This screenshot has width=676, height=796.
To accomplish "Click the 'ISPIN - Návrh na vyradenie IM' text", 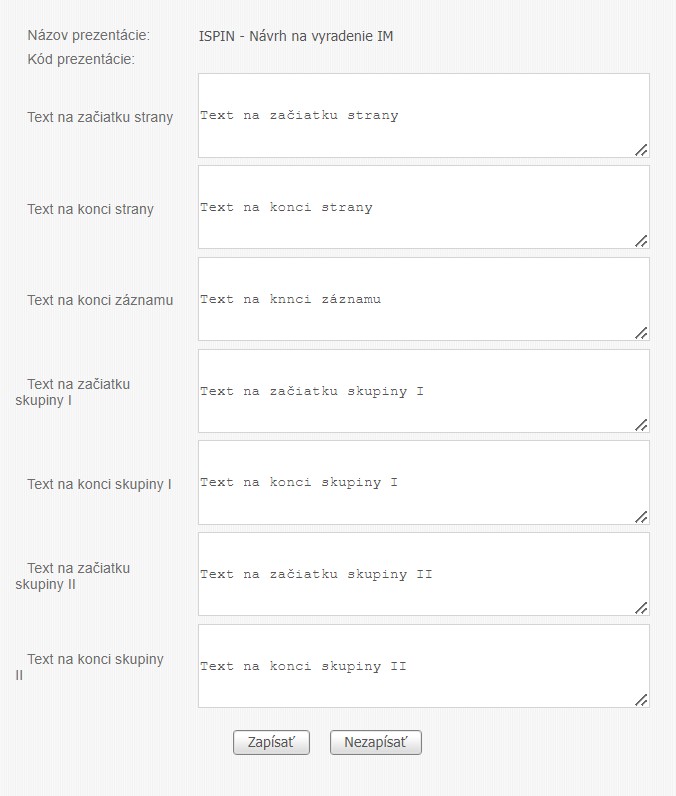I will tap(296, 37).
